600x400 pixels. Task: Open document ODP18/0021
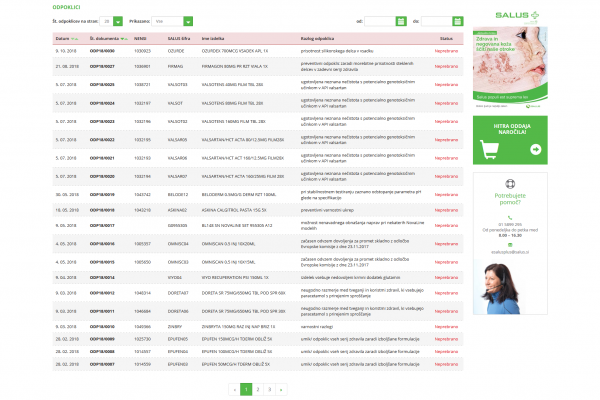pyautogui.click(x=102, y=158)
